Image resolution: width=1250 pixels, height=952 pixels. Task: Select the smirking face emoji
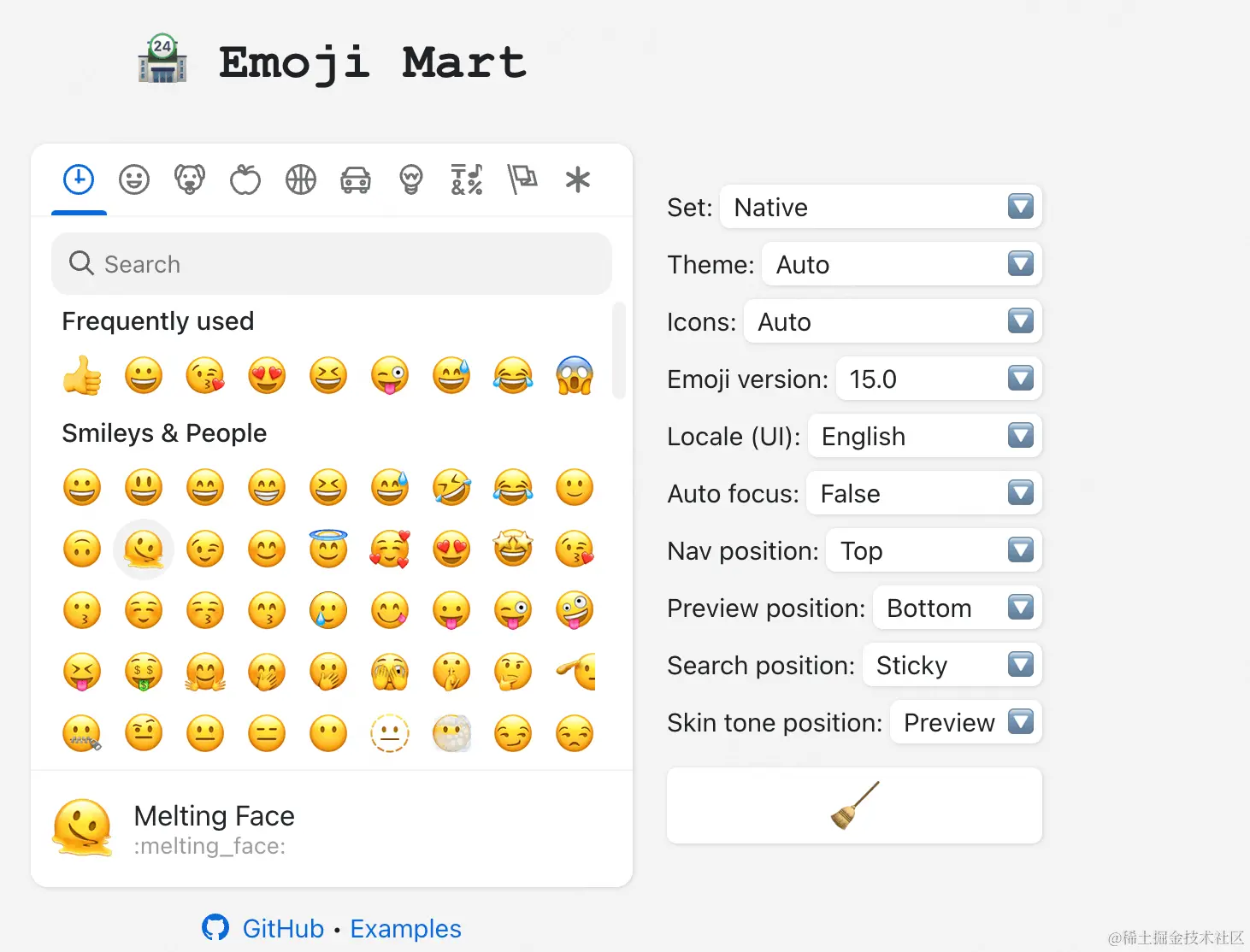coord(513,734)
